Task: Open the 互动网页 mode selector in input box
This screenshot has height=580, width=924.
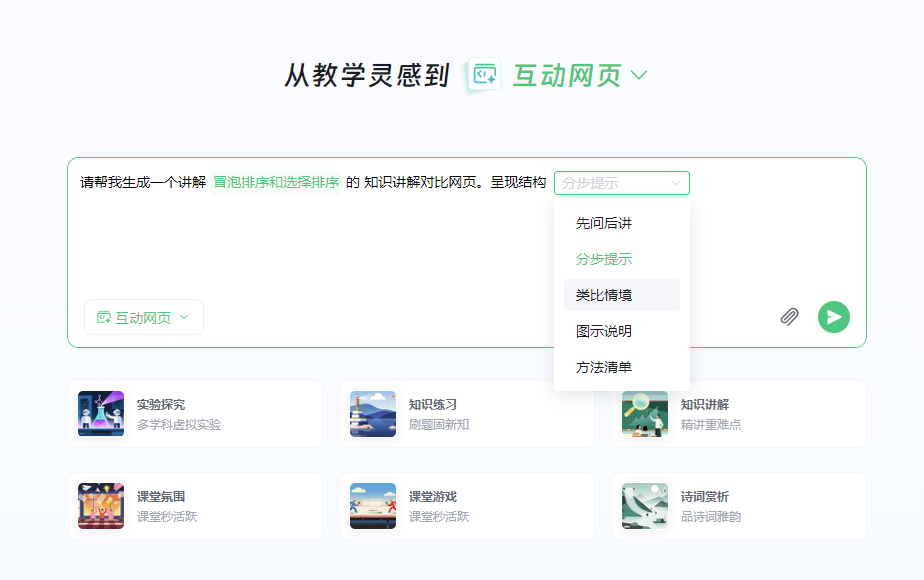Action: [144, 317]
